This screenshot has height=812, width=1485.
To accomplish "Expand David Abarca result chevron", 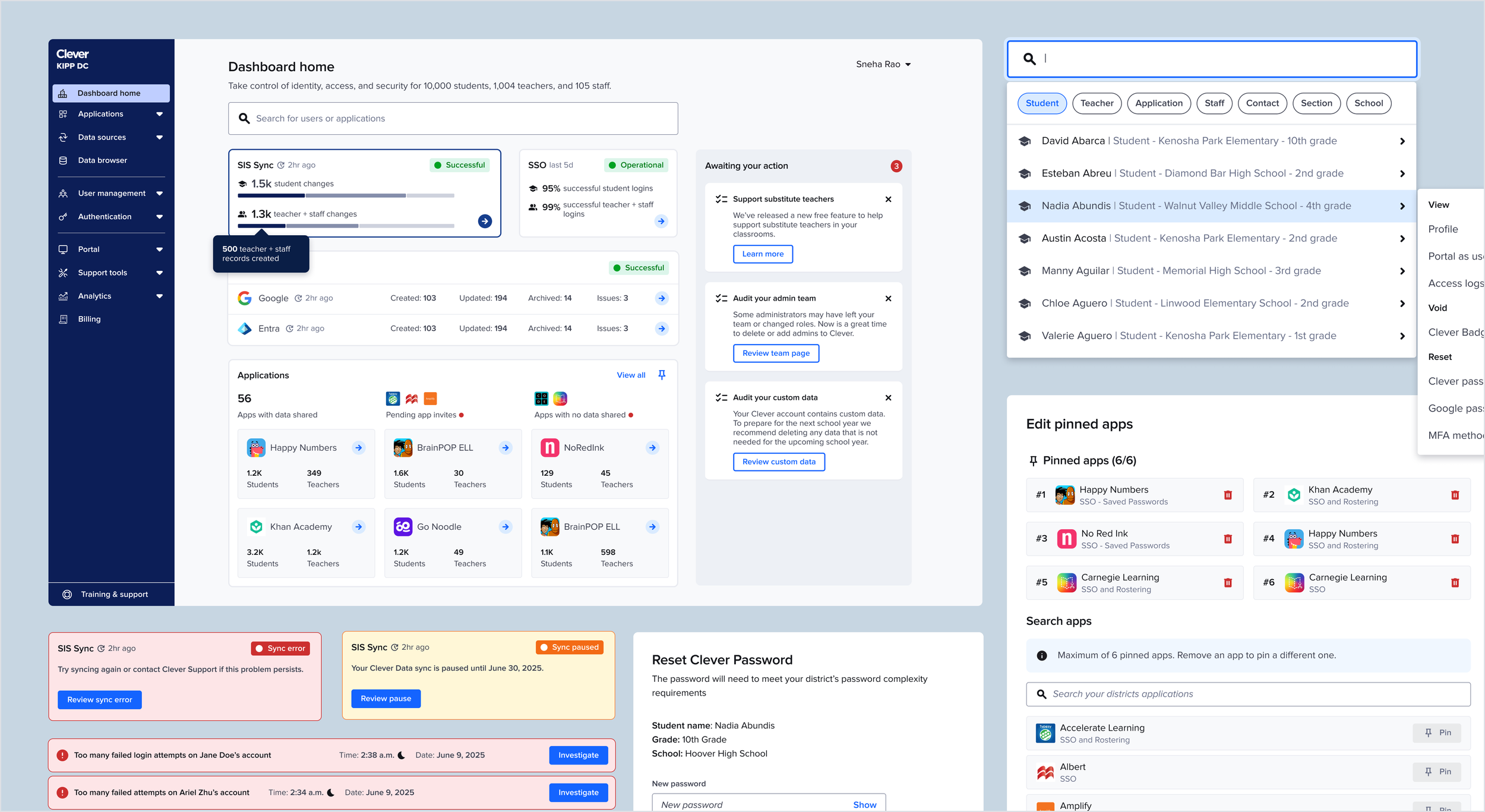I will [x=1402, y=141].
